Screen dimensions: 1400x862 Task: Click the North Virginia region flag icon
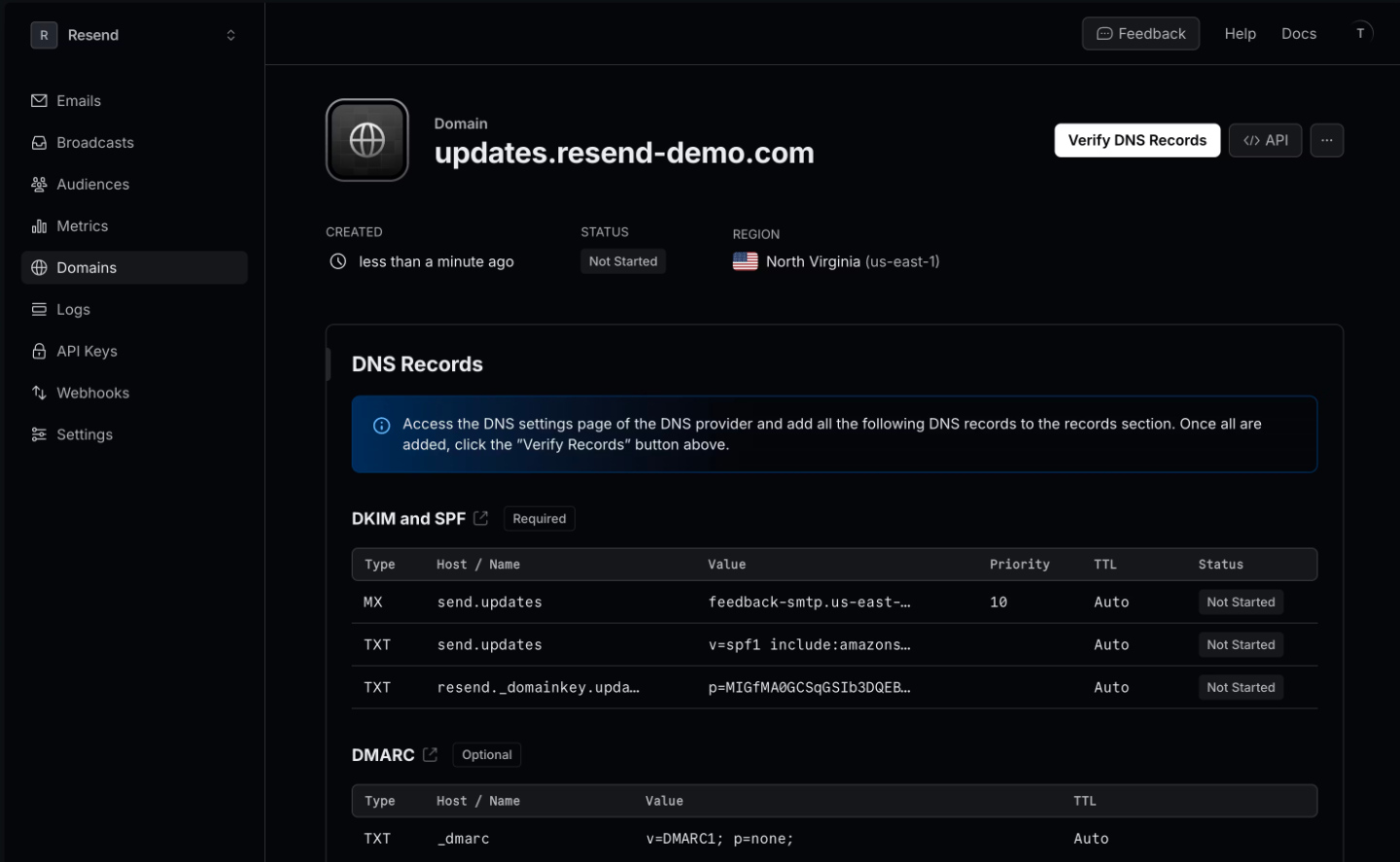tap(745, 260)
